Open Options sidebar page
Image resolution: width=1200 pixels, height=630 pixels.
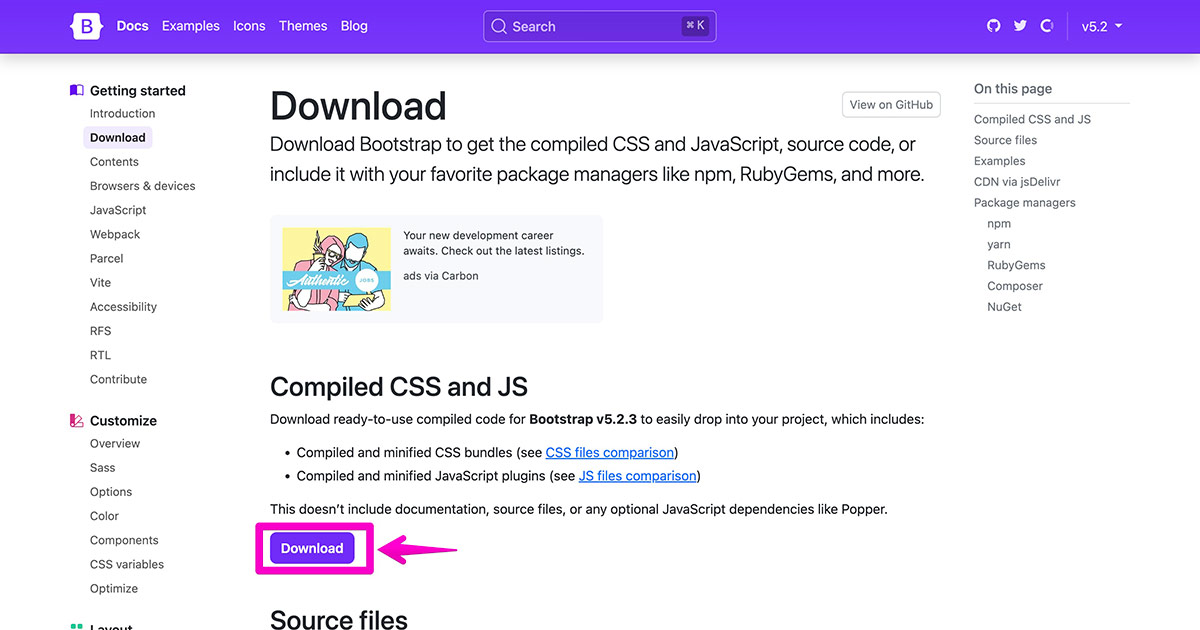pyautogui.click(x=111, y=492)
